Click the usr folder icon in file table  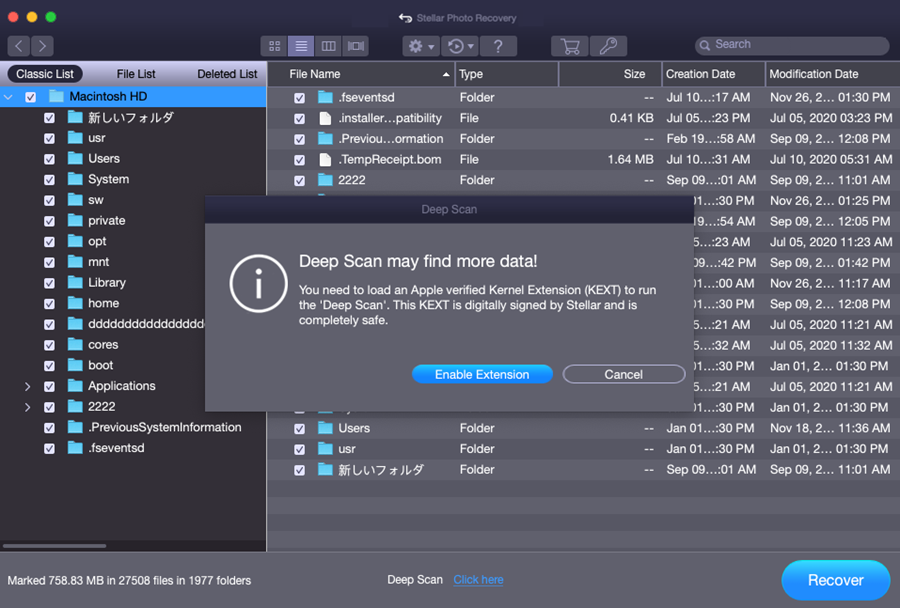(x=325, y=448)
